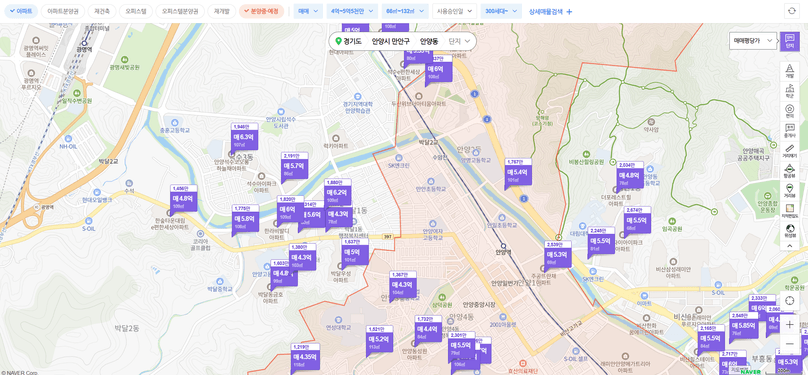Open the 거리뷰 street view icon
Screen dimensions: 808x375
point(789,191)
